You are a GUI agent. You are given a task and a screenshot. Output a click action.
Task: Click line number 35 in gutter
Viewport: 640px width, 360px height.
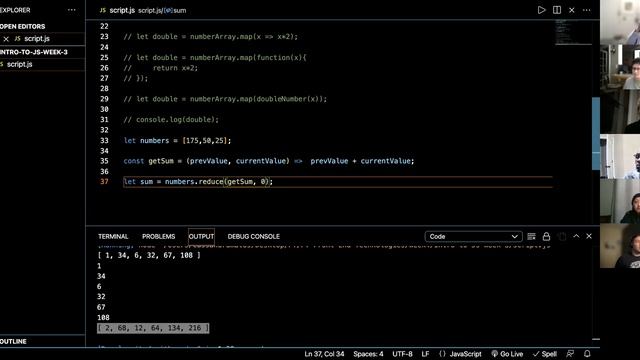point(104,161)
